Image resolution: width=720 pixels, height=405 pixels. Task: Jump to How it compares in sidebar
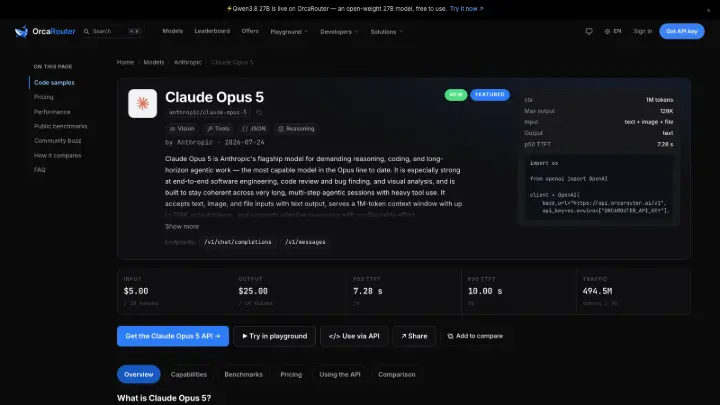click(57, 155)
